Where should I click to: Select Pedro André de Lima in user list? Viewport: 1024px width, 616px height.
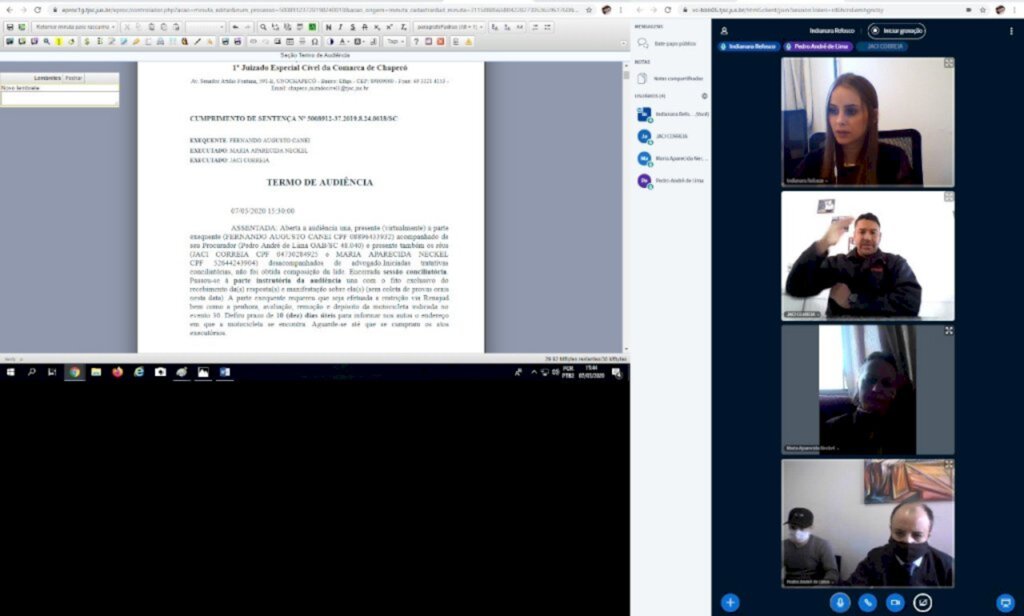tap(678, 181)
